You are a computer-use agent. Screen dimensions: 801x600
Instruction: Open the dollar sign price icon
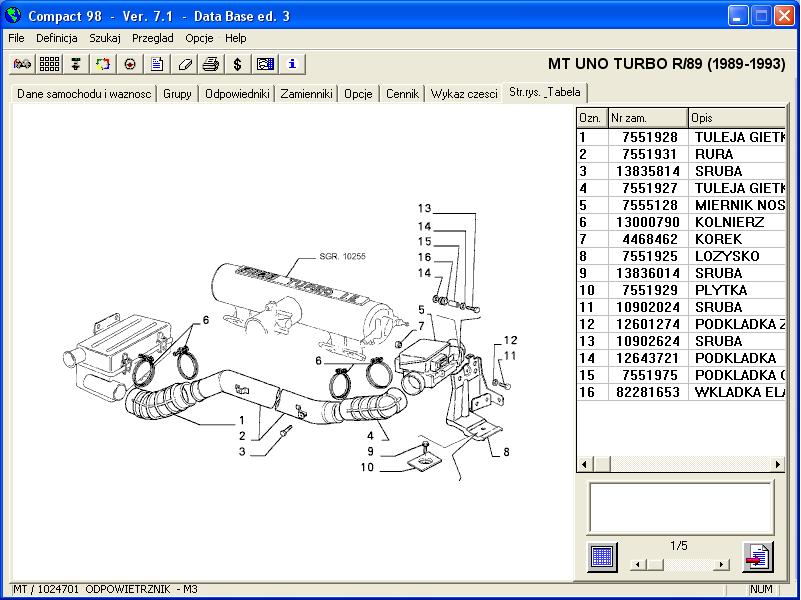[237, 64]
